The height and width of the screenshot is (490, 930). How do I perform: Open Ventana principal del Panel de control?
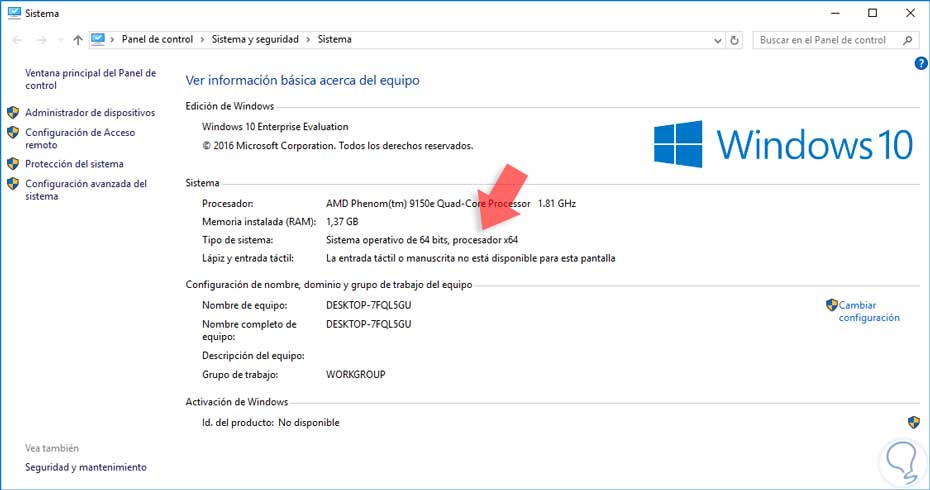tap(90, 79)
